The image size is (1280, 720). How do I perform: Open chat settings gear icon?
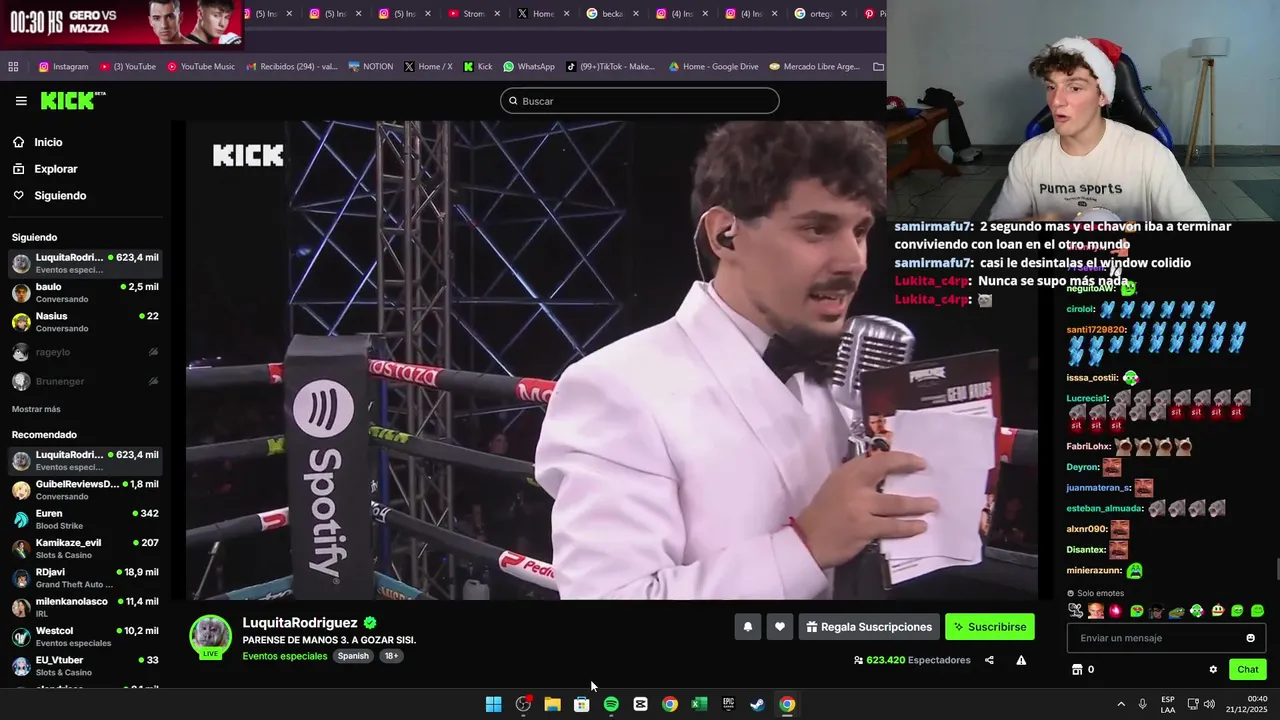1213,670
